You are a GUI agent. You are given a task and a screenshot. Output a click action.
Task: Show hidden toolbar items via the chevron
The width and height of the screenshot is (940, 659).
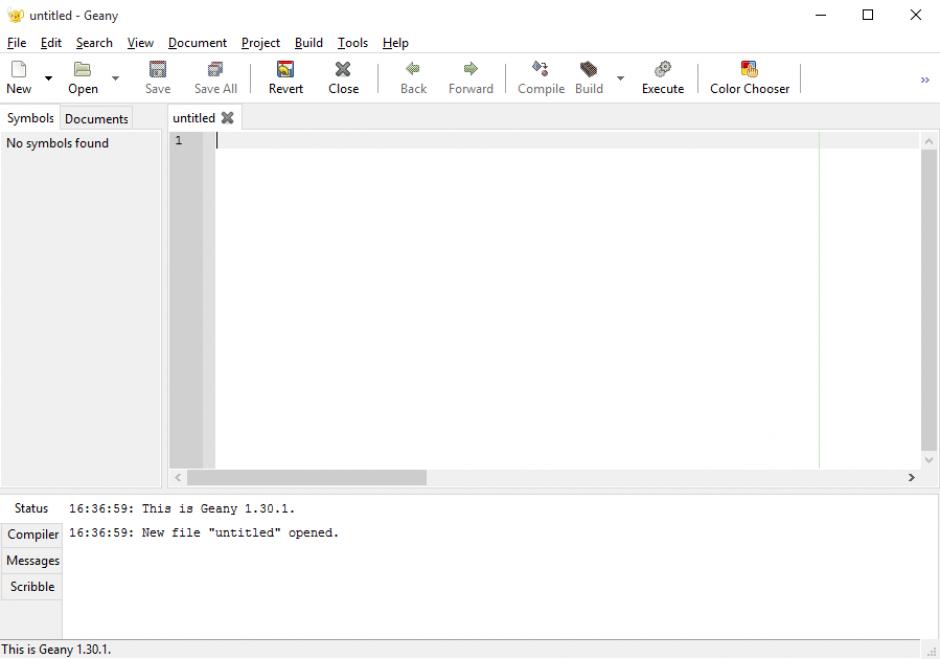[925, 80]
